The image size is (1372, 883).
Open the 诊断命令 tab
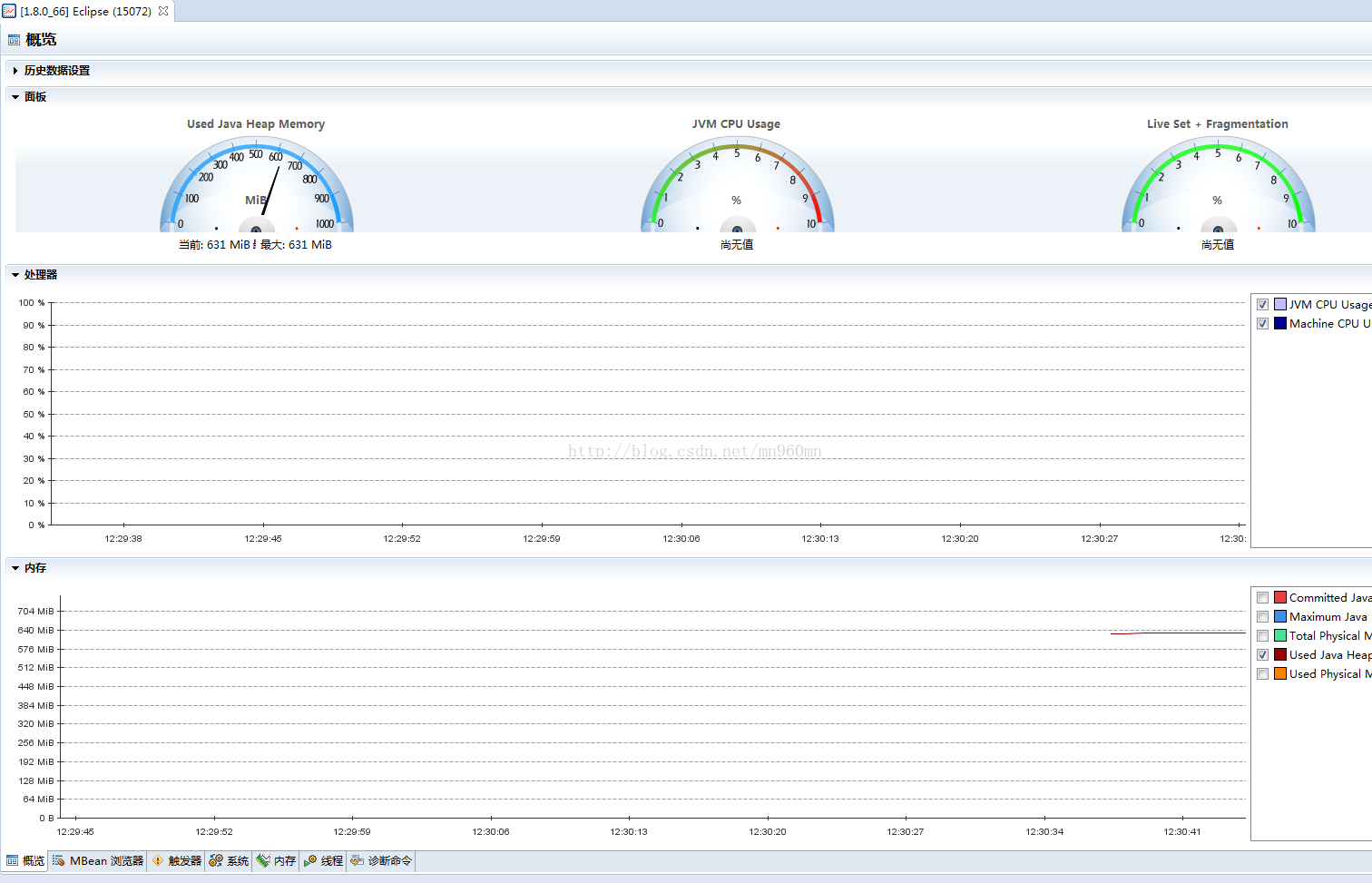(381, 861)
